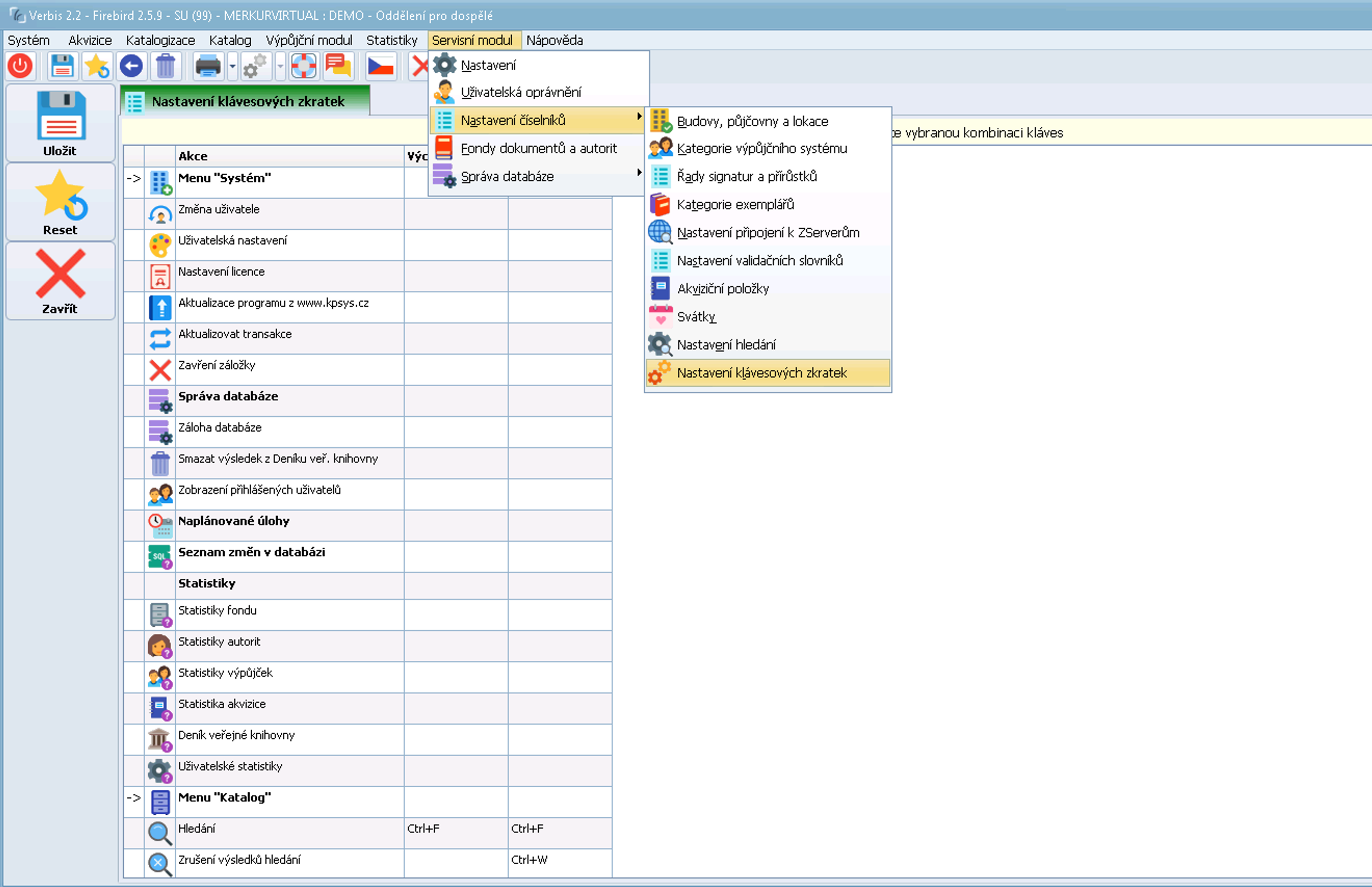Select Nastavení klávesových zkratek submenu item

(768, 373)
